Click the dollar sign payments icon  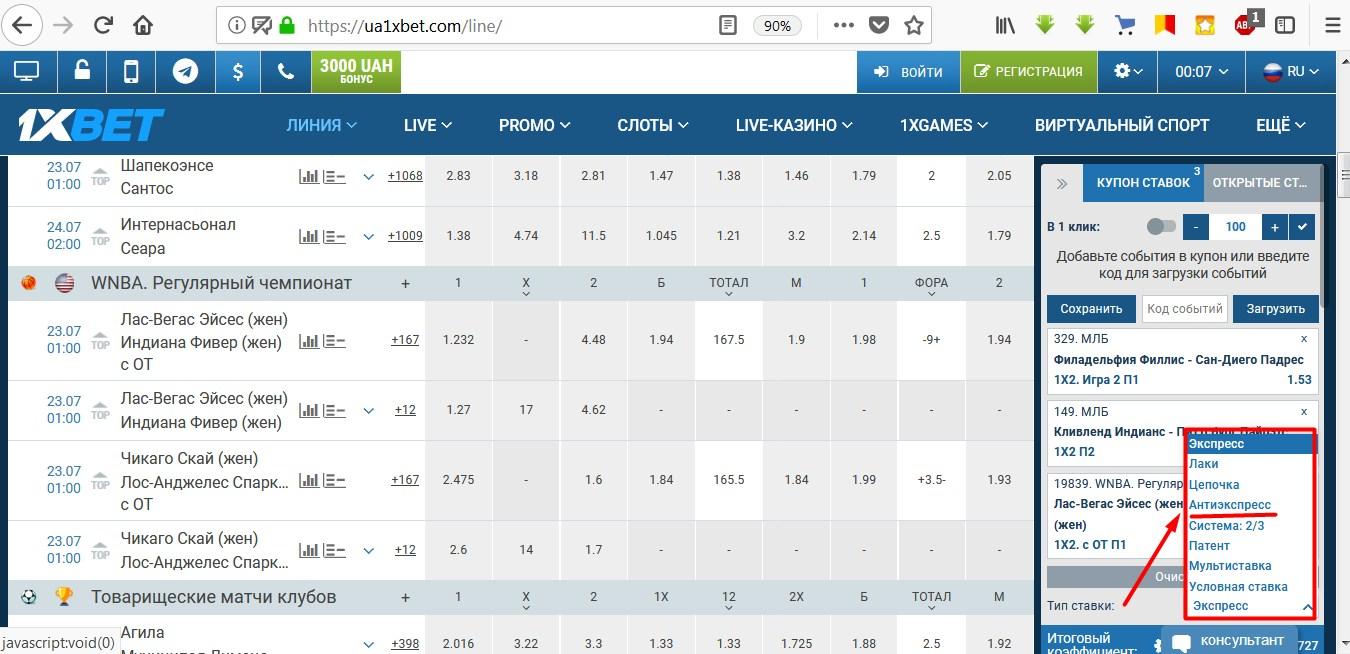[x=237, y=72]
